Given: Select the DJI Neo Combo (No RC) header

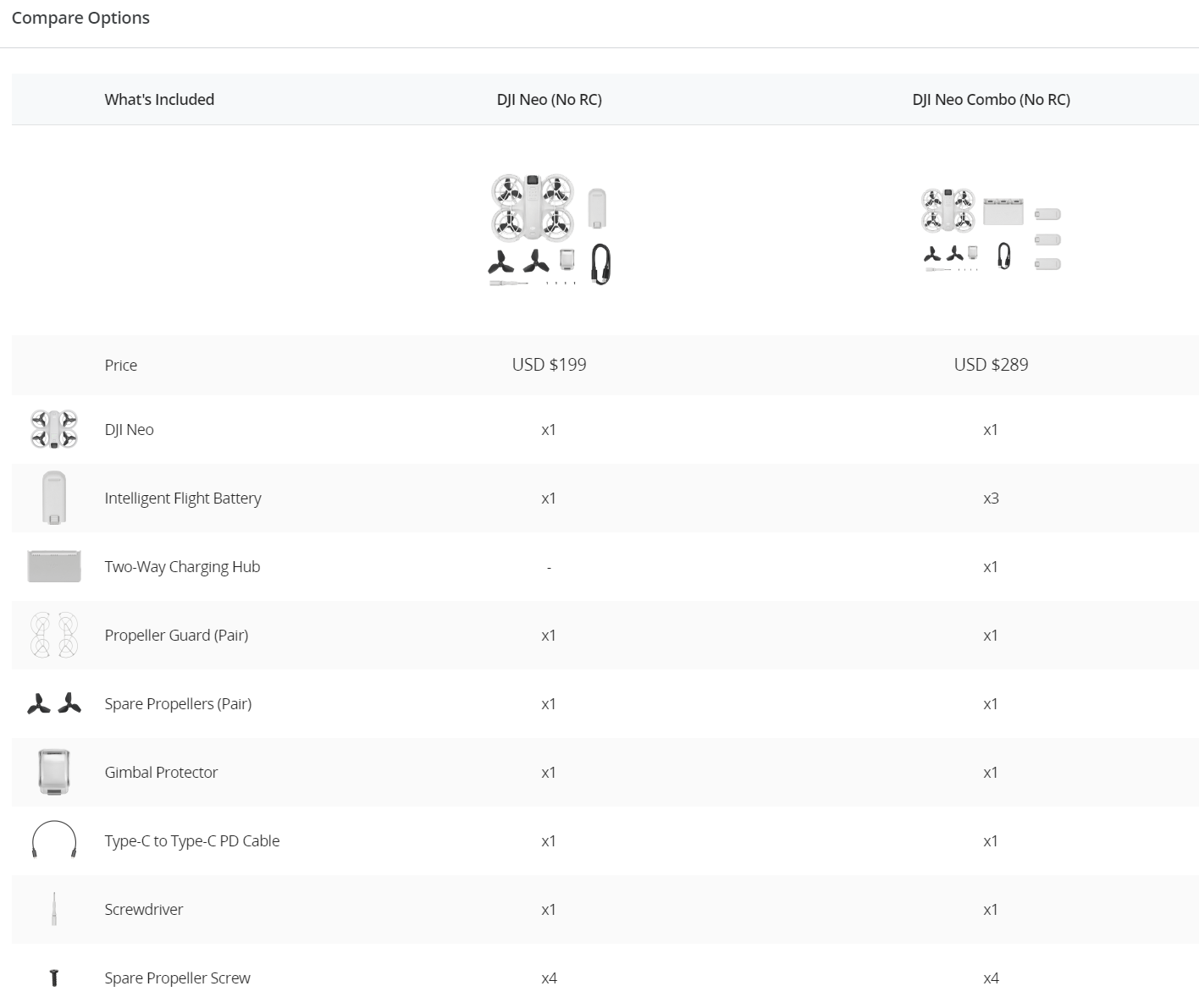Looking at the screenshot, I should [991, 99].
